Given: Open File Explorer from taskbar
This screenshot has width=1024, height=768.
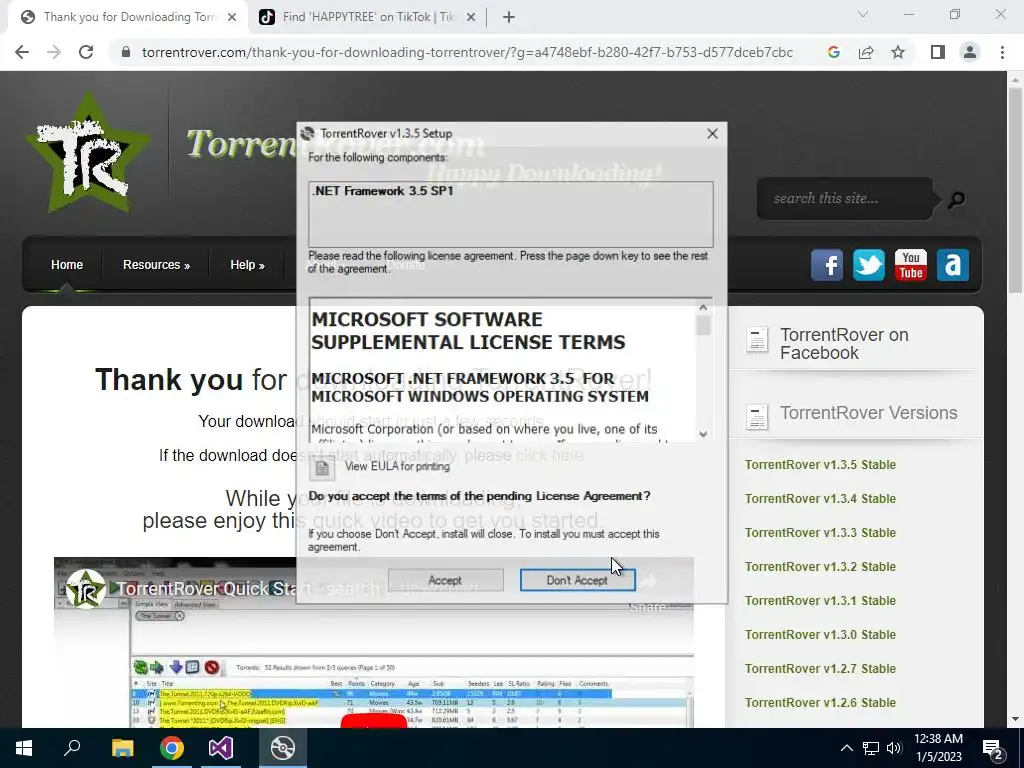Looking at the screenshot, I should [x=122, y=748].
